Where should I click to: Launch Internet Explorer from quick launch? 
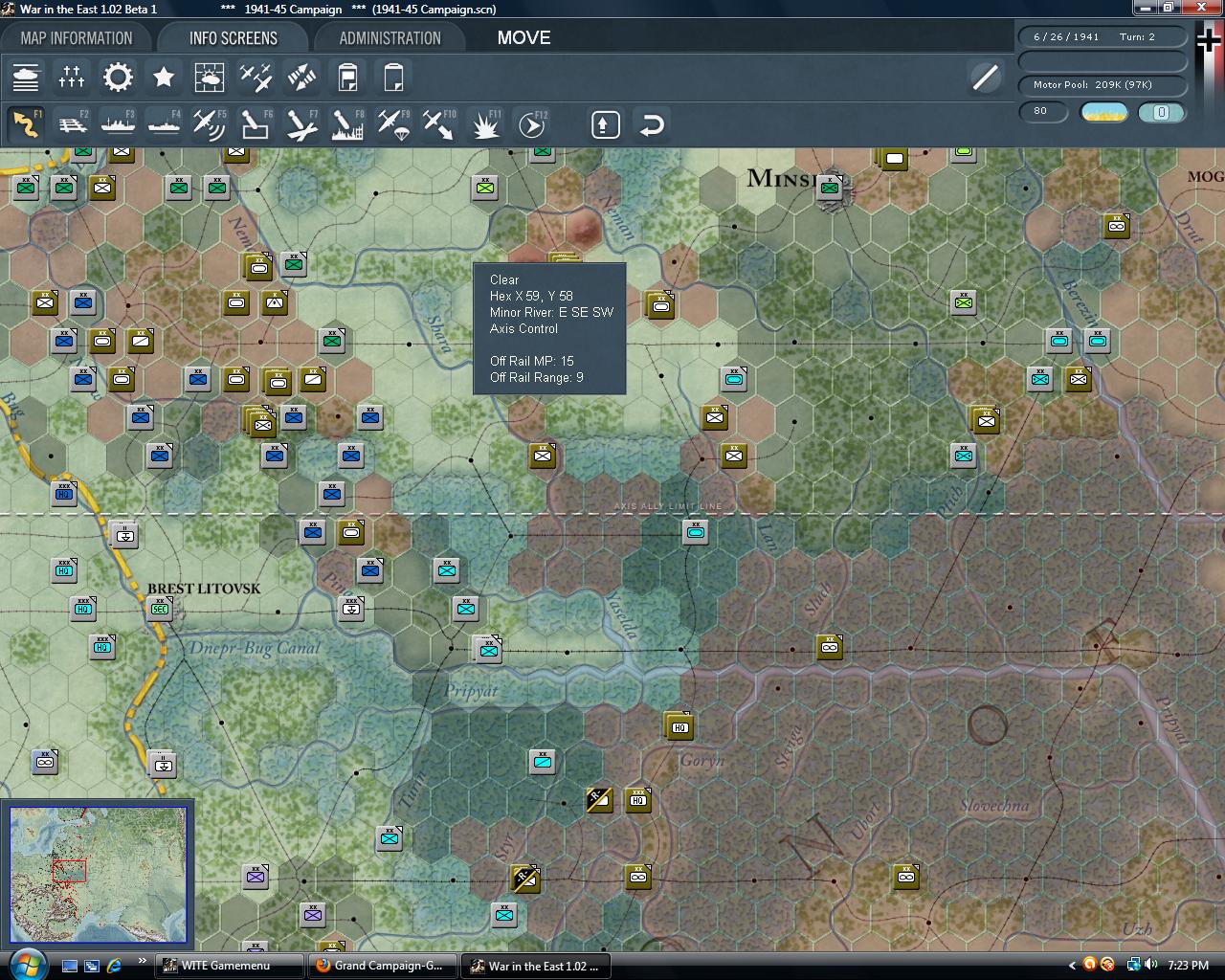pos(114,966)
